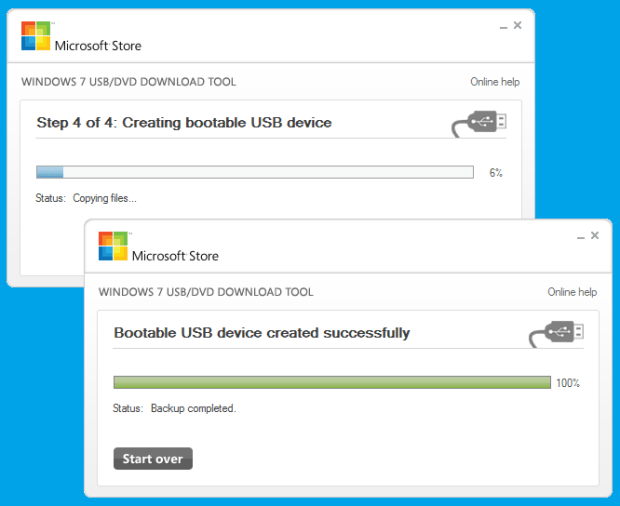620x506 pixels.
Task: Close the front Bootable USB window
Action: [x=595, y=236]
